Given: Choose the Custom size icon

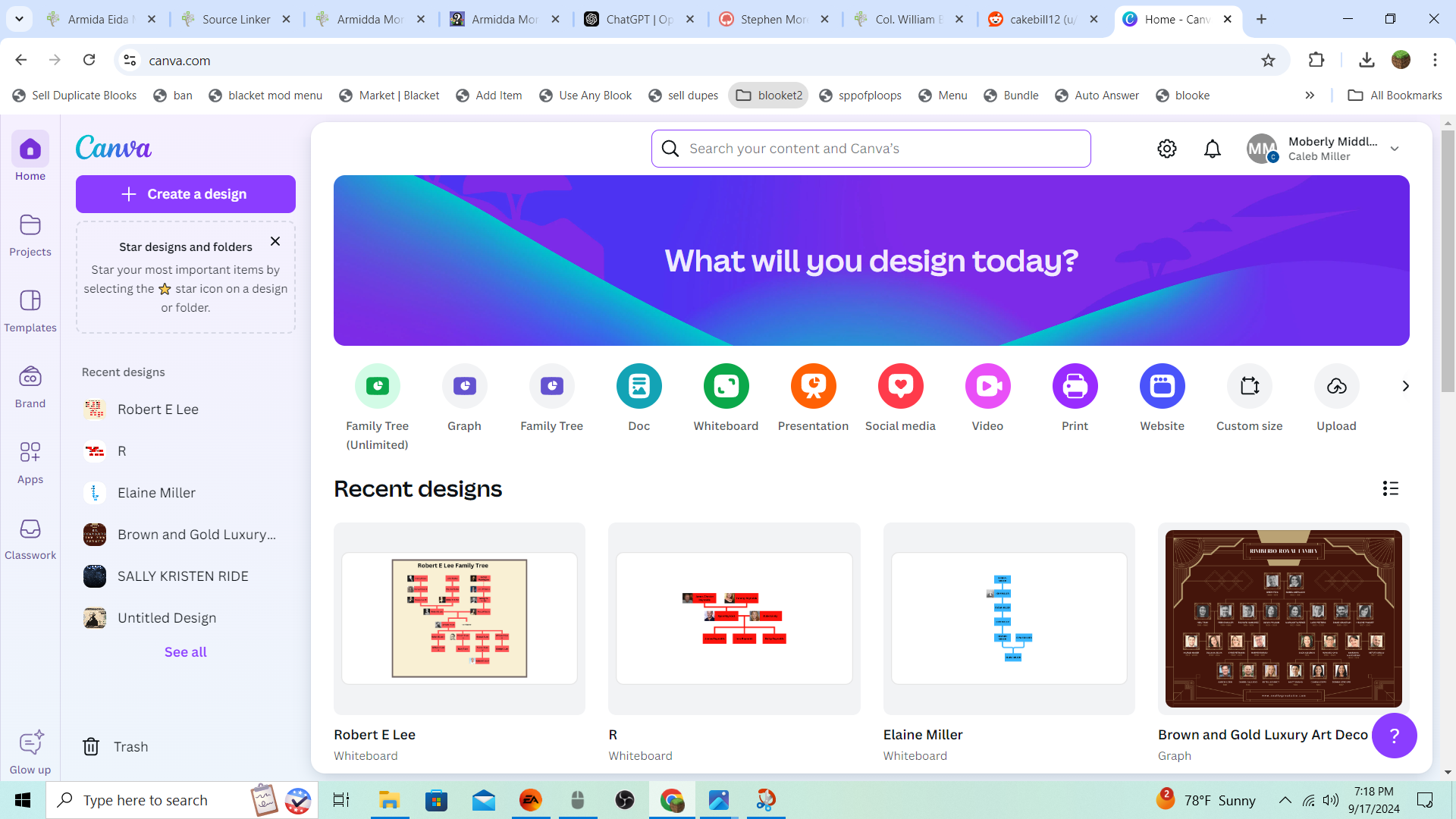Looking at the screenshot, I should tap(1249, 386).
